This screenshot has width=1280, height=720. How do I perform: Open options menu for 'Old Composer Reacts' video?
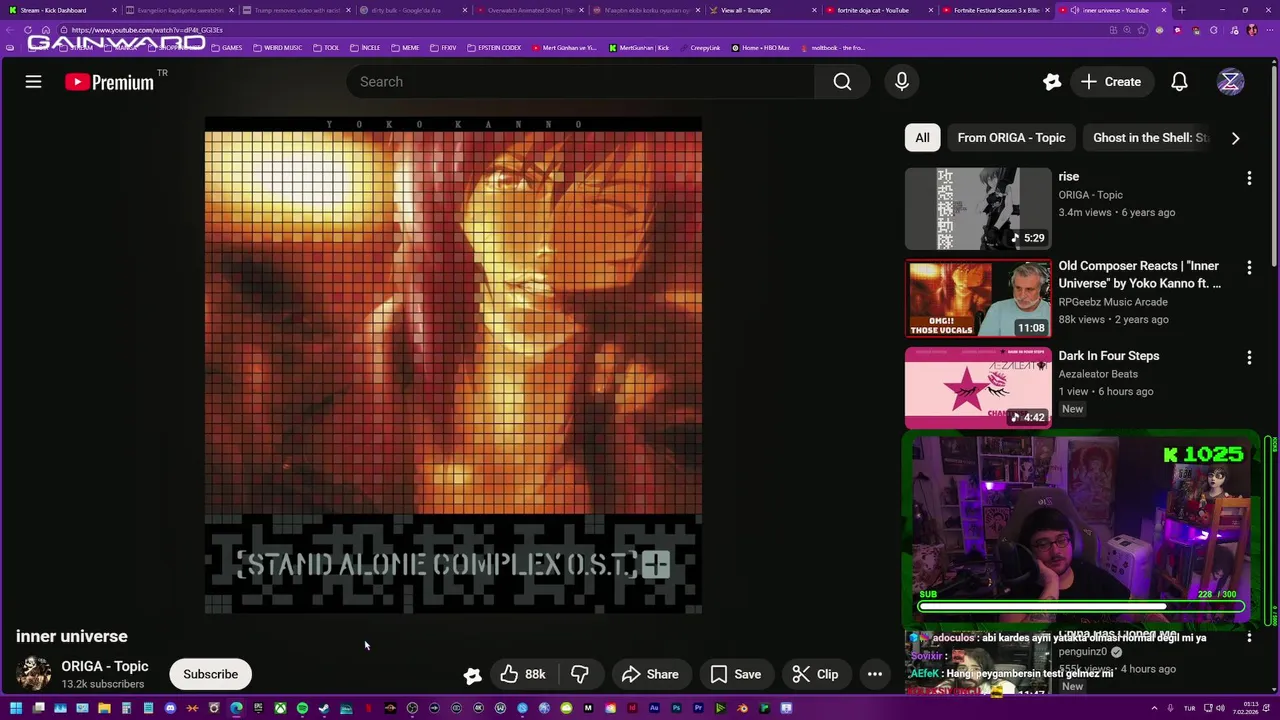1248,268
